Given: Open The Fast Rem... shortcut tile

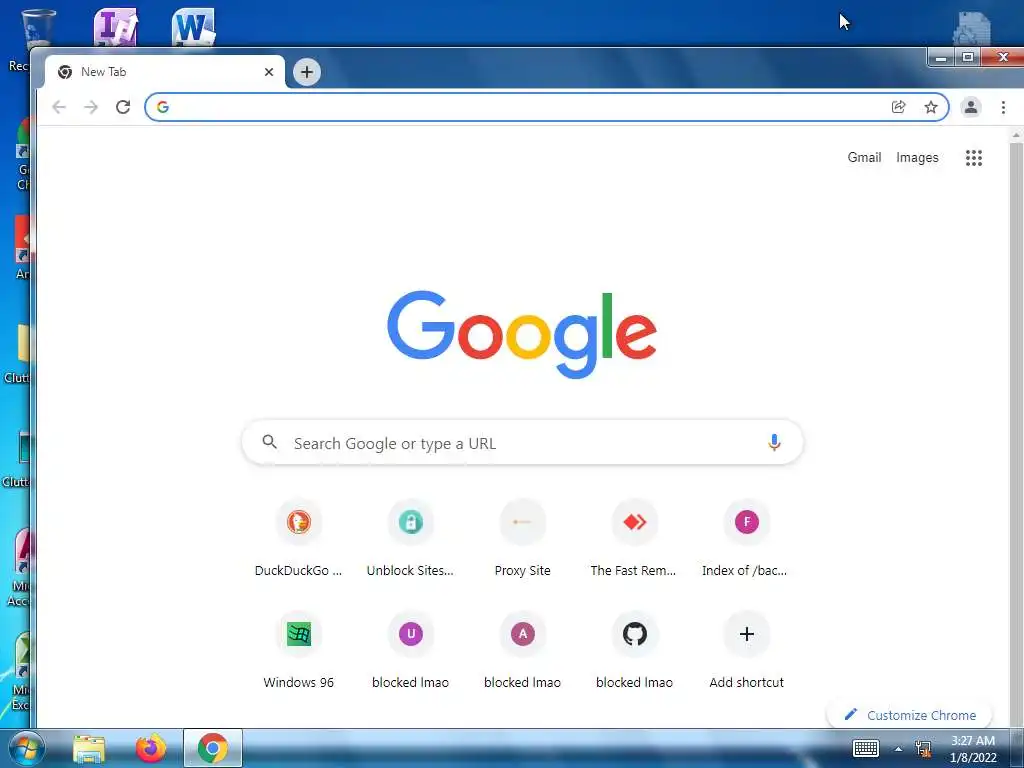Looking at the screenshot, I should pos(634,537).
